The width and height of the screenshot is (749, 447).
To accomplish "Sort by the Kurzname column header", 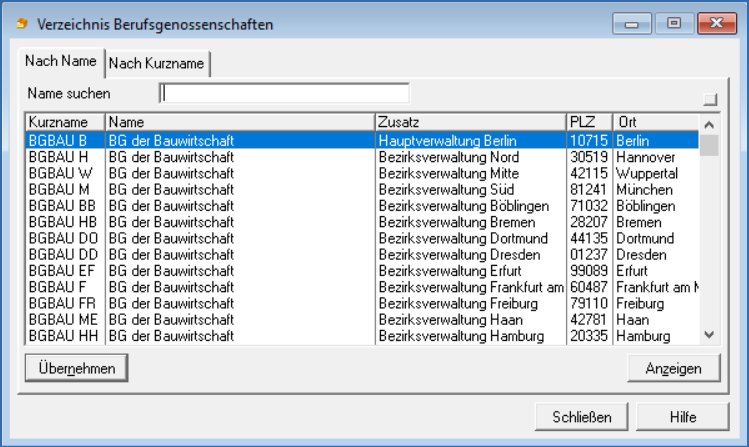I will coord(65,122).
